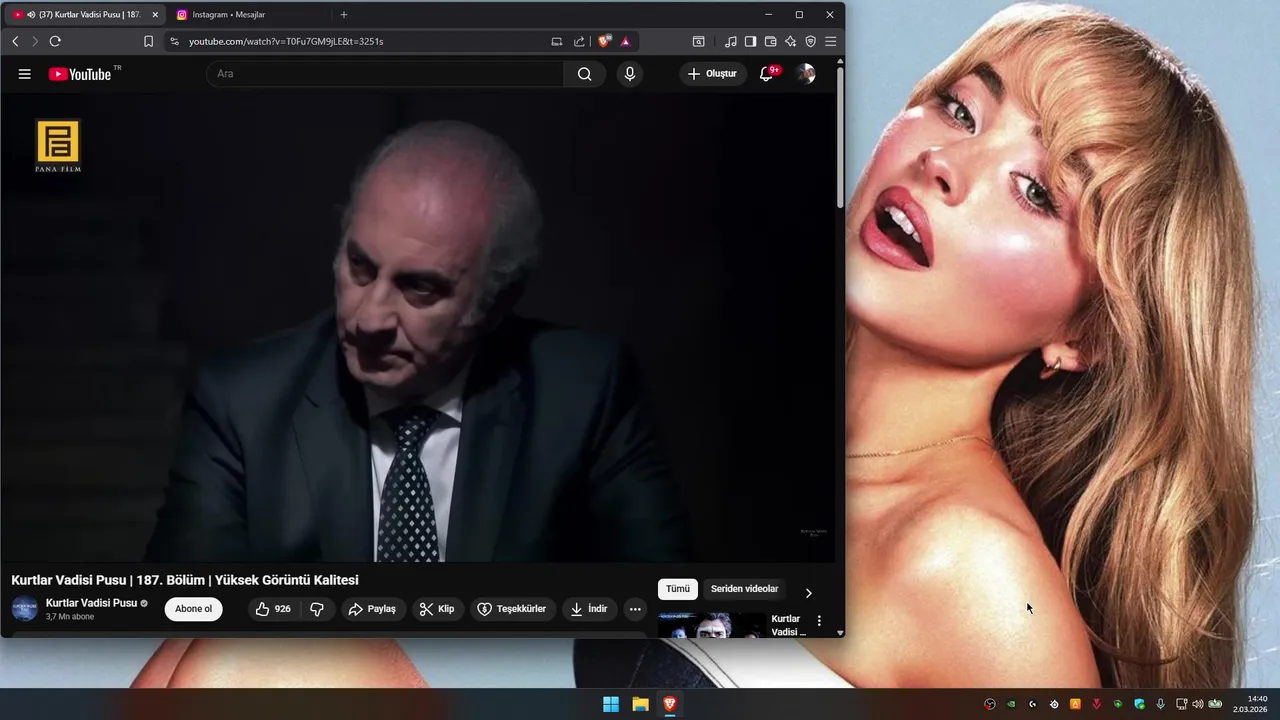Open Brave Shields lion icon
Viewport: 1280px width, 720px height.
pos(604,42)
